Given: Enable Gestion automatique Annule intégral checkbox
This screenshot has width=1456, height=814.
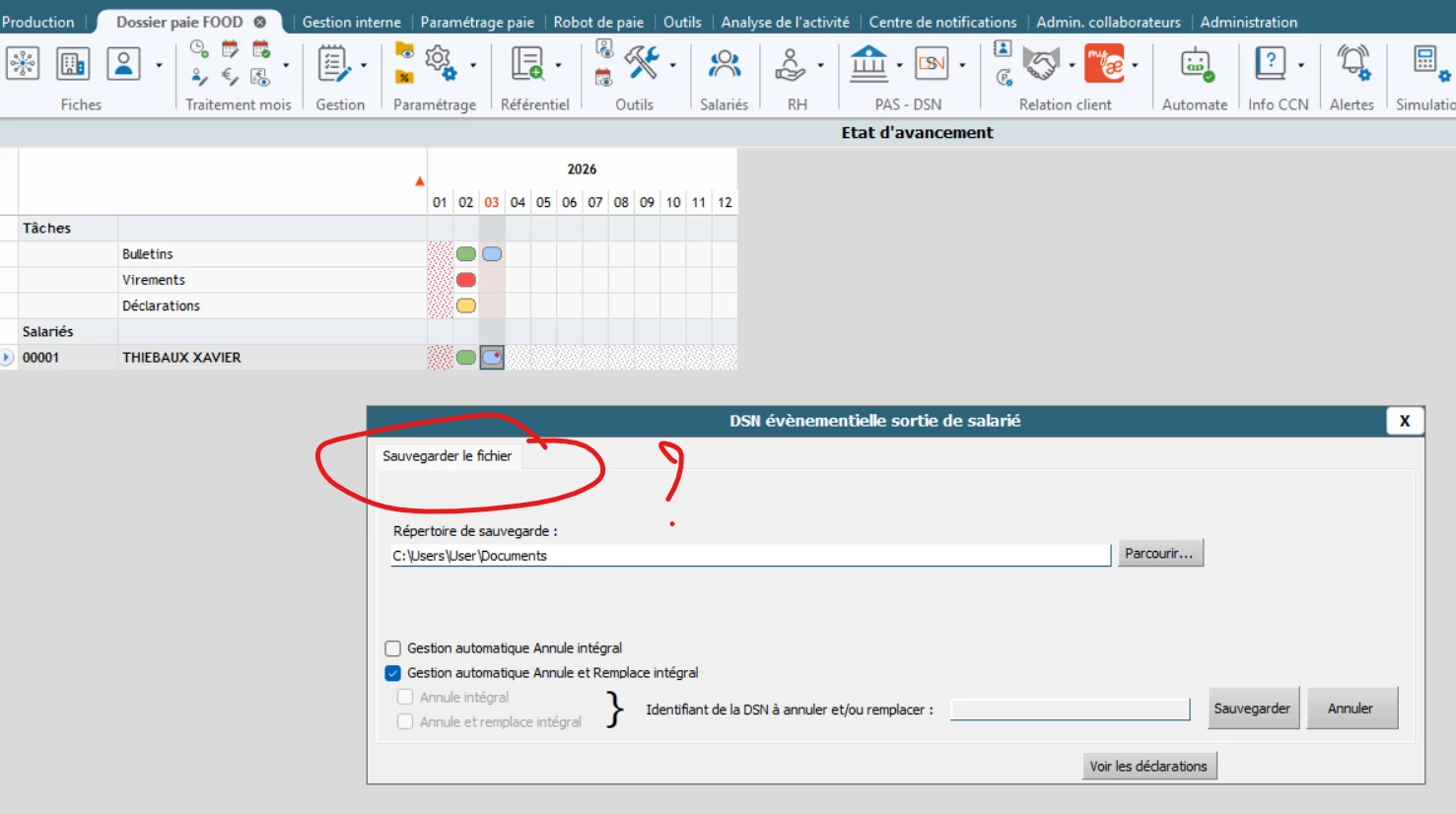Looking at the screenshot, I should 393,648.
